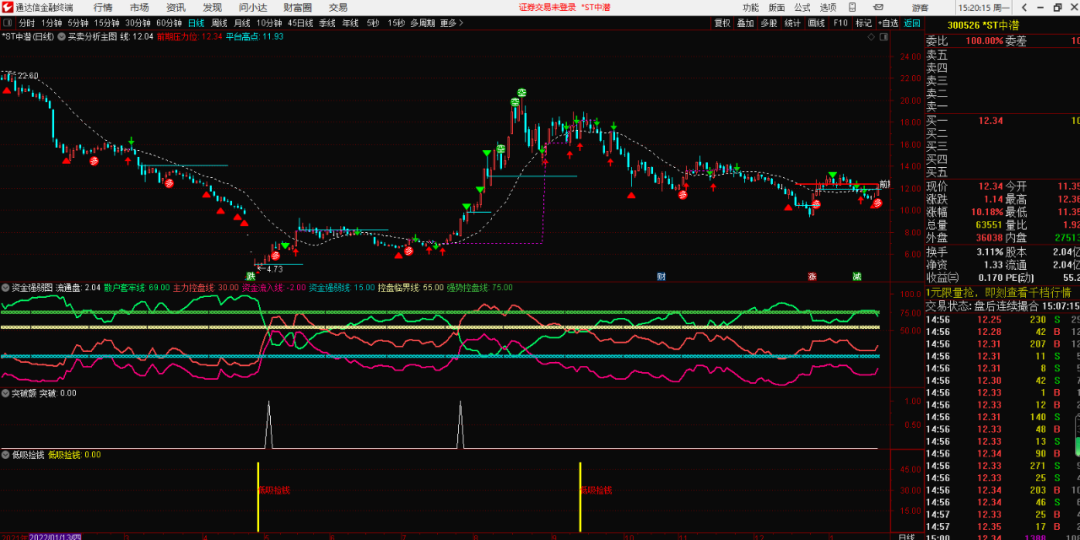Click the 前期压力位: 12.34 indicator text
This screenshot has height=540, width=1080.
[x=191, y=37]
